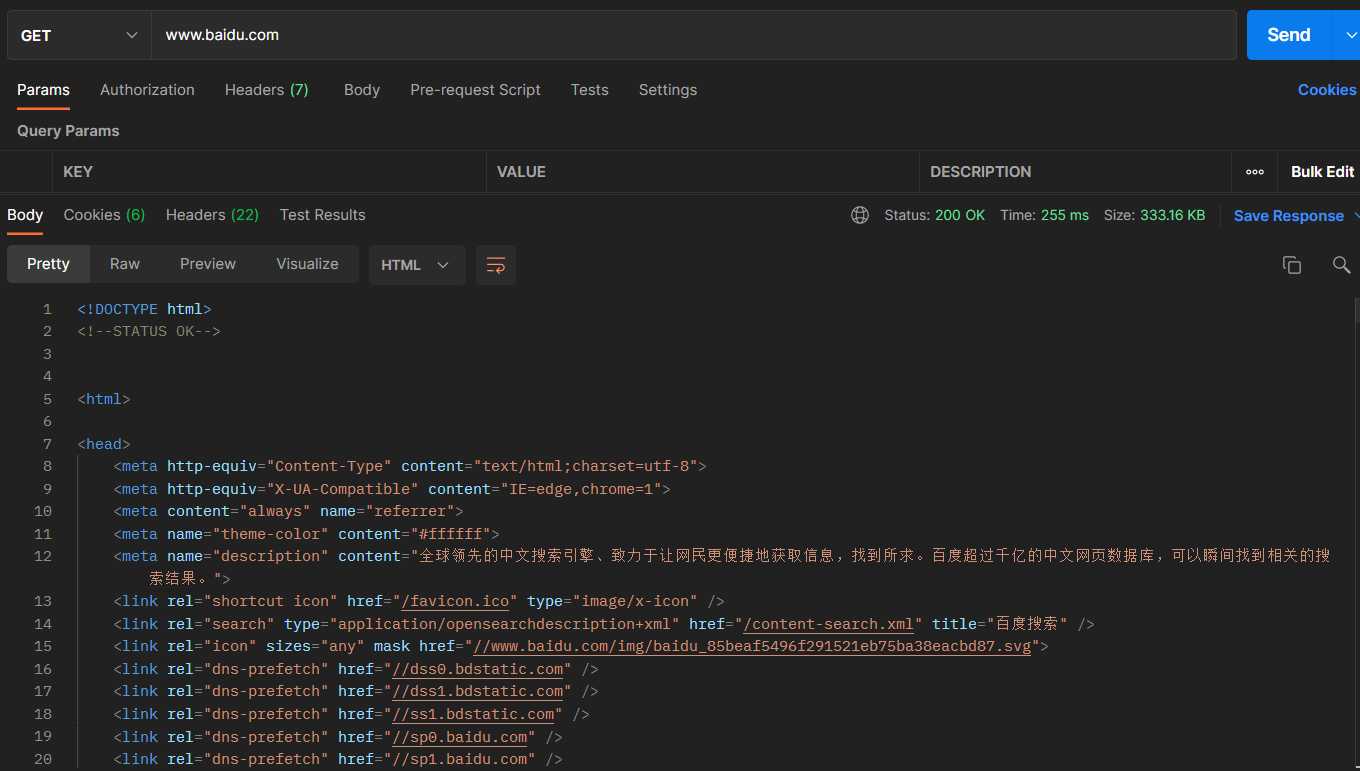Click the <head> tag on line 7
This screenshot has height=771, width=1360.
click(x=104, y=444)
